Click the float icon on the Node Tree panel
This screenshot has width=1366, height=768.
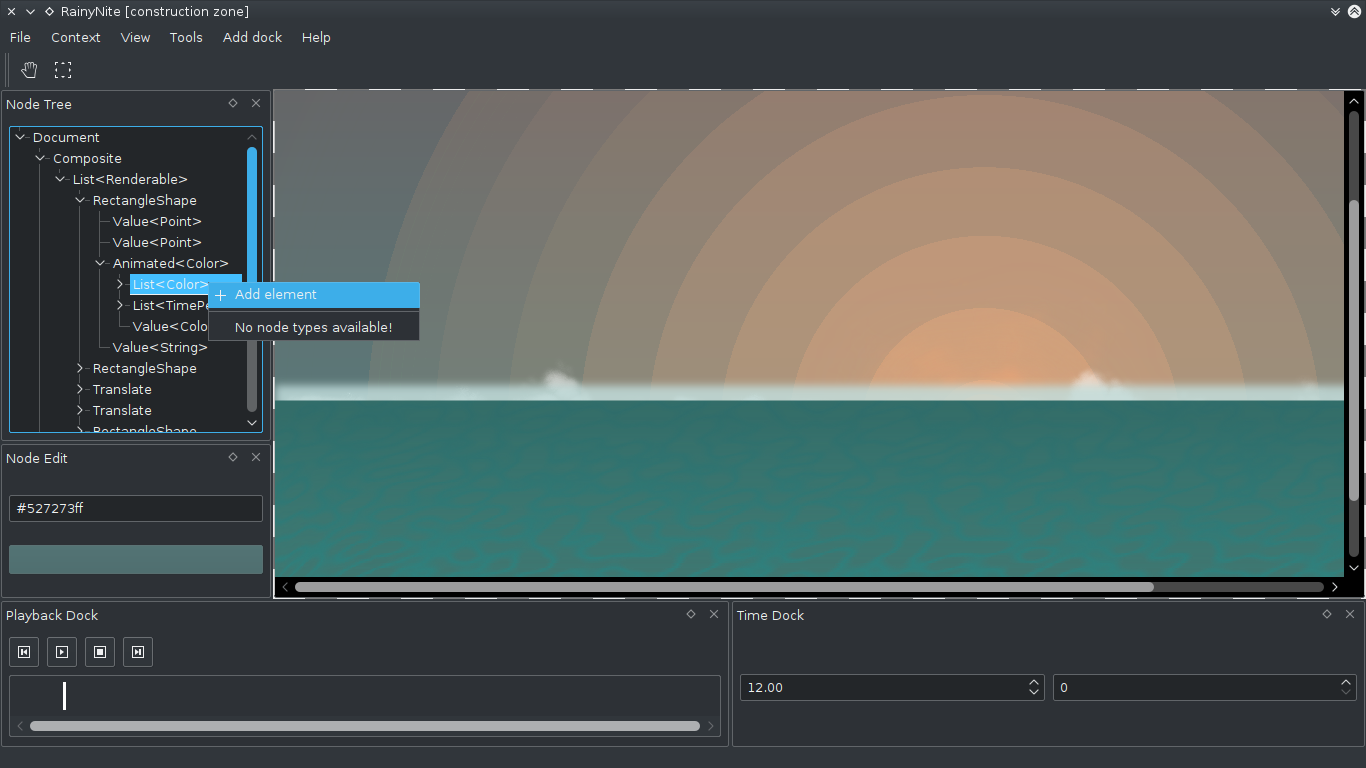232,103
